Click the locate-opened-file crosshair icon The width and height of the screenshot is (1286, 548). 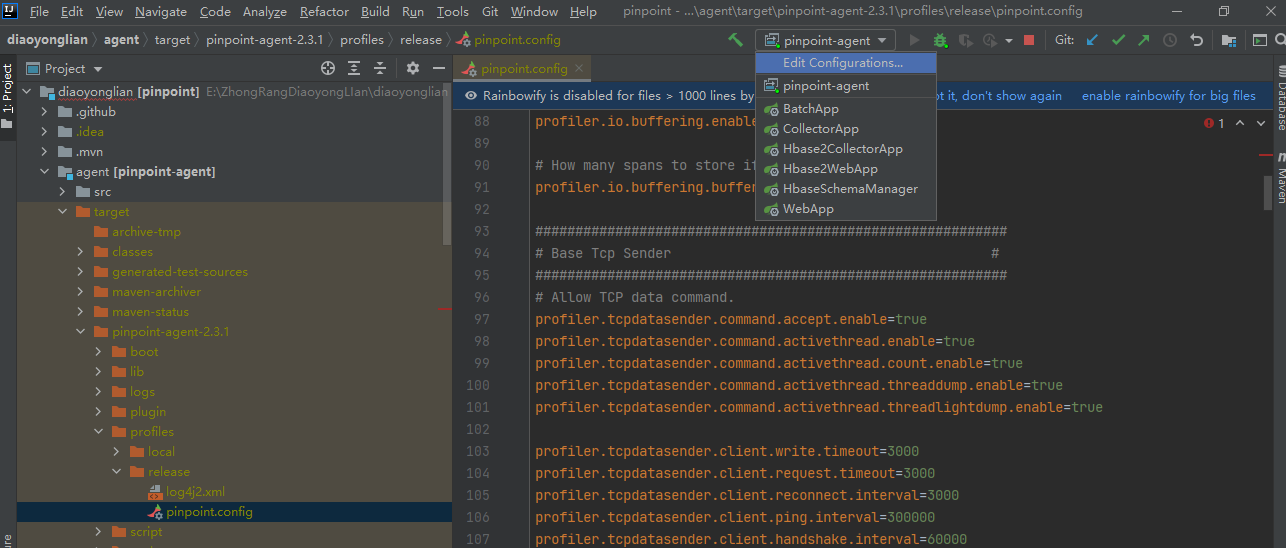click(x=328, y=68)
